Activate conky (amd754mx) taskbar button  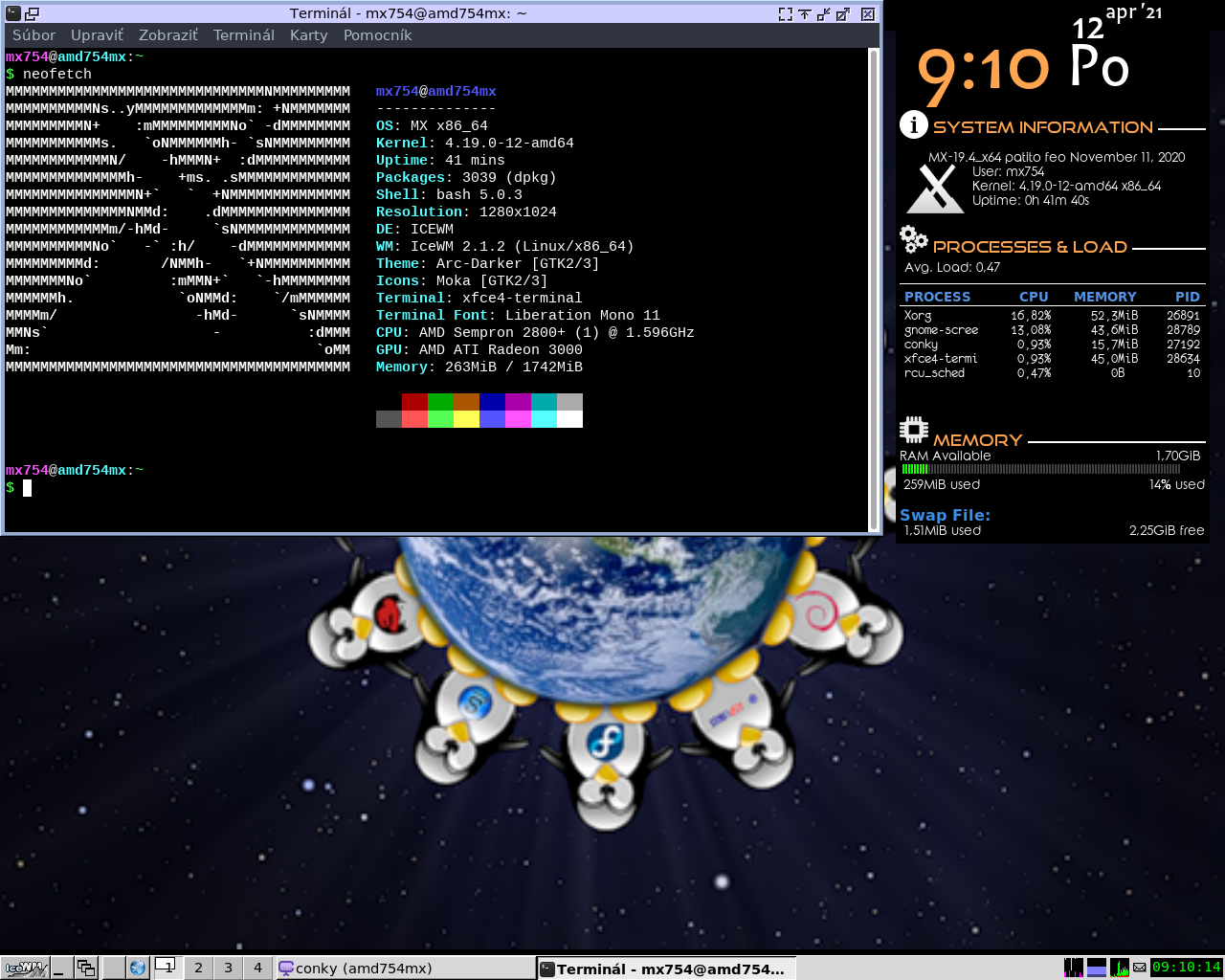click(x=405, y=969)
